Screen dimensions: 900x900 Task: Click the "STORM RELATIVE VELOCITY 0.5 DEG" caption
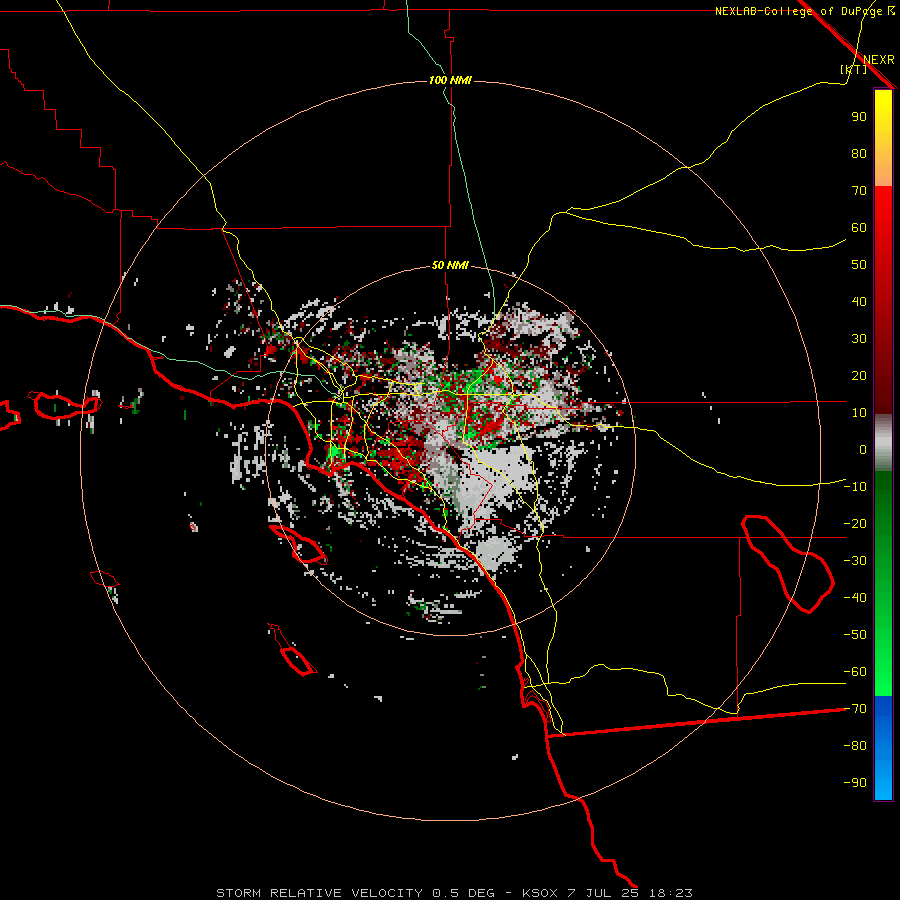pyautogui.click(x=355, y=893)
